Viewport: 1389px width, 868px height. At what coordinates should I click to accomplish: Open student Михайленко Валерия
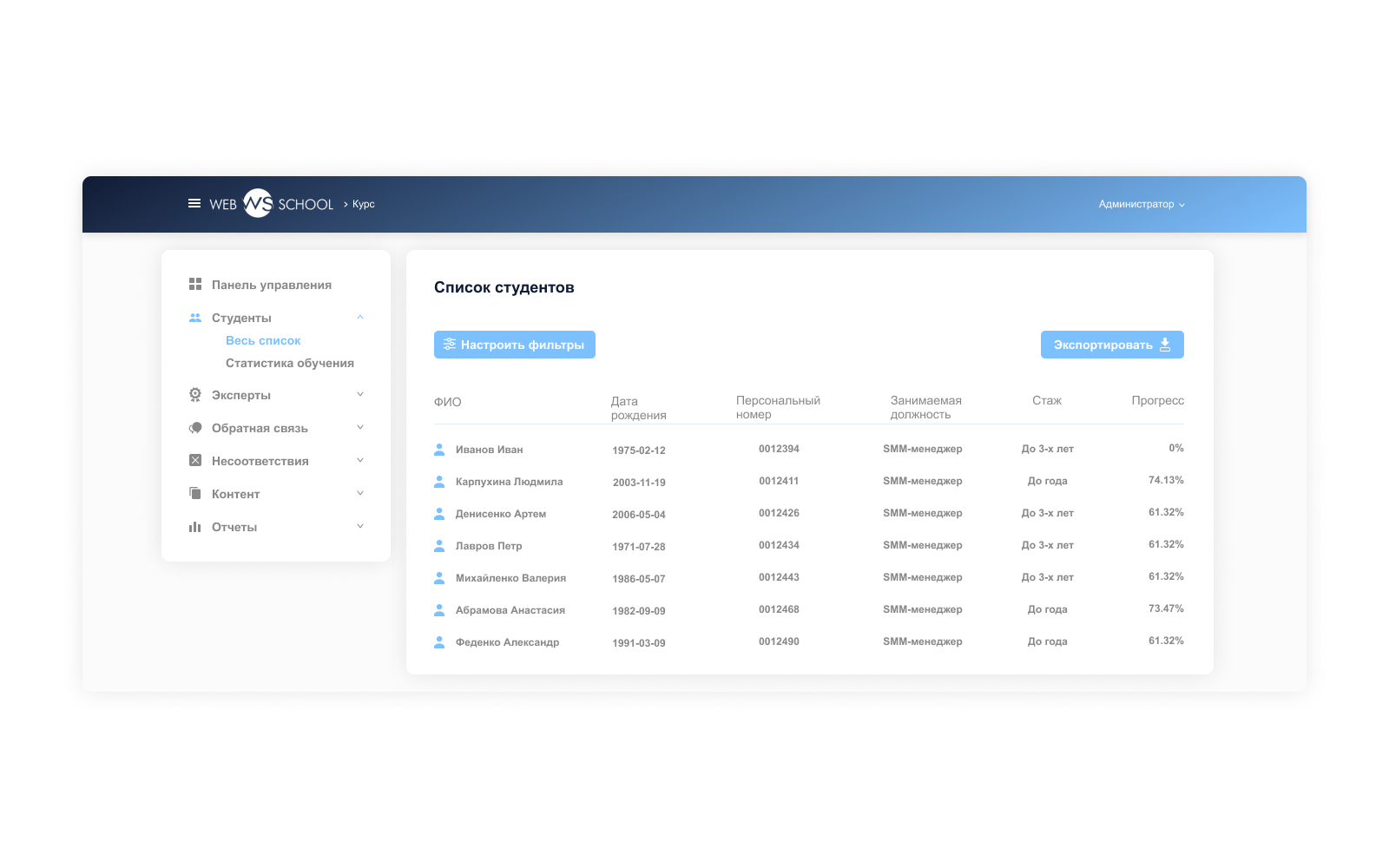(x=511, y=578)
